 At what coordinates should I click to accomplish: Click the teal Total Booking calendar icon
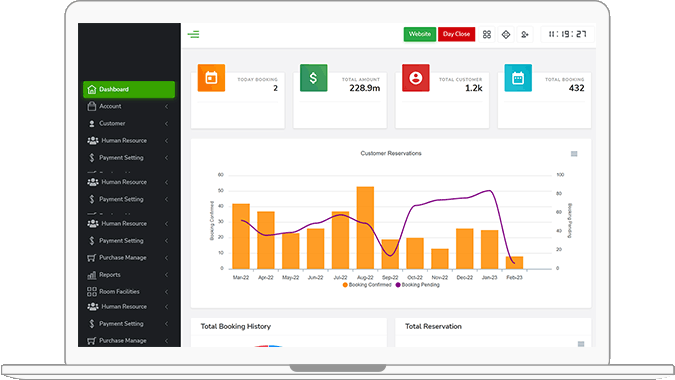pyautogui.click(x=518, y=78)
